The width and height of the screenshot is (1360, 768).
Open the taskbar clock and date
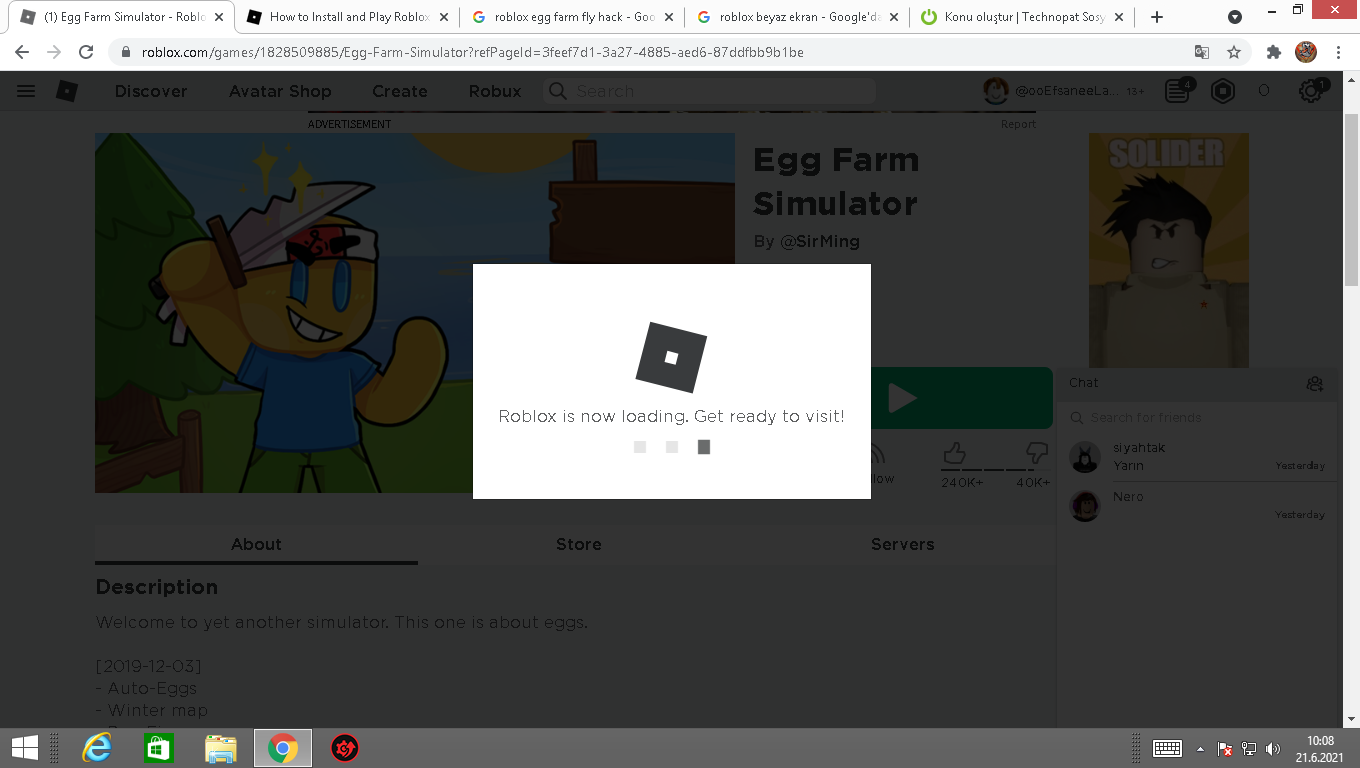click(x=1320, y=748)
